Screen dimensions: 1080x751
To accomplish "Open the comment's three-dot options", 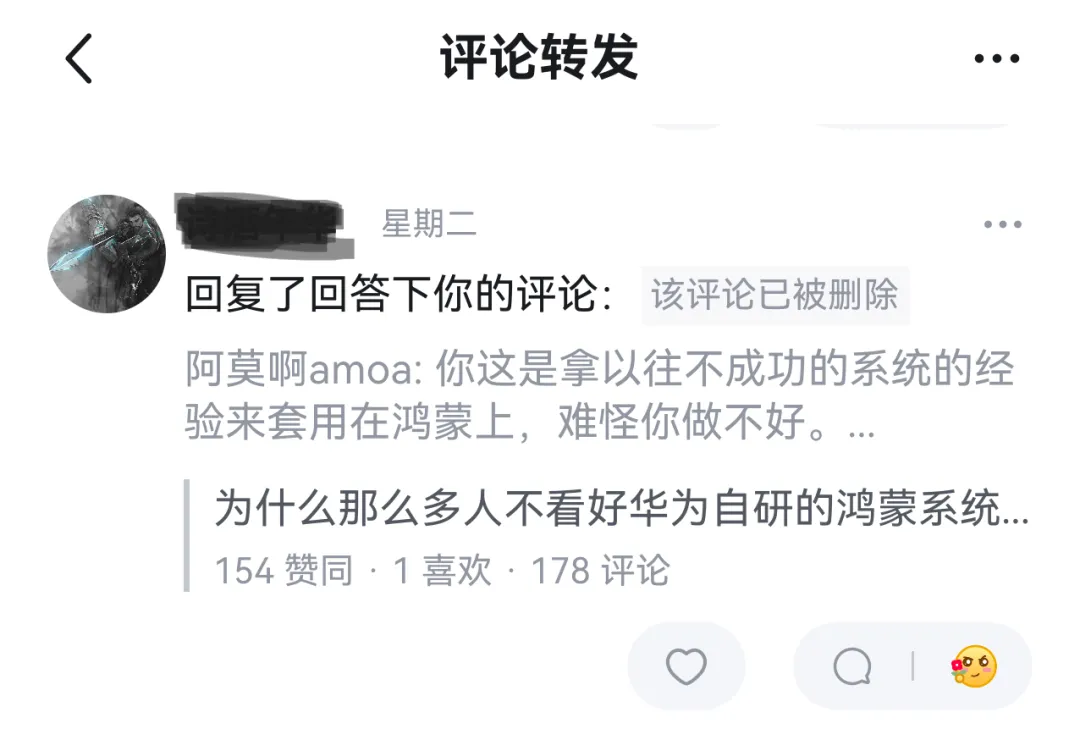I will point(1002,224).
